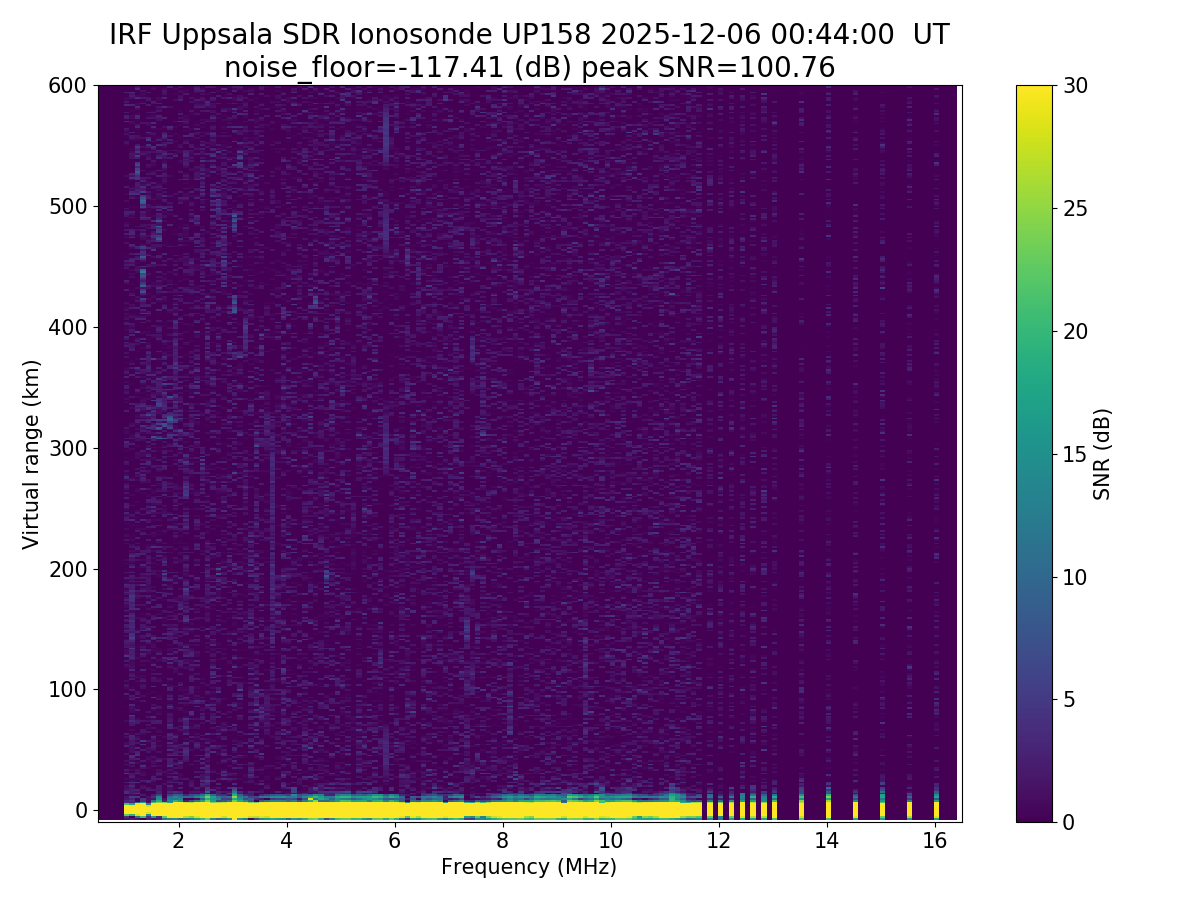Click the yellow ground band near 6 MHz

pos(395,808)
